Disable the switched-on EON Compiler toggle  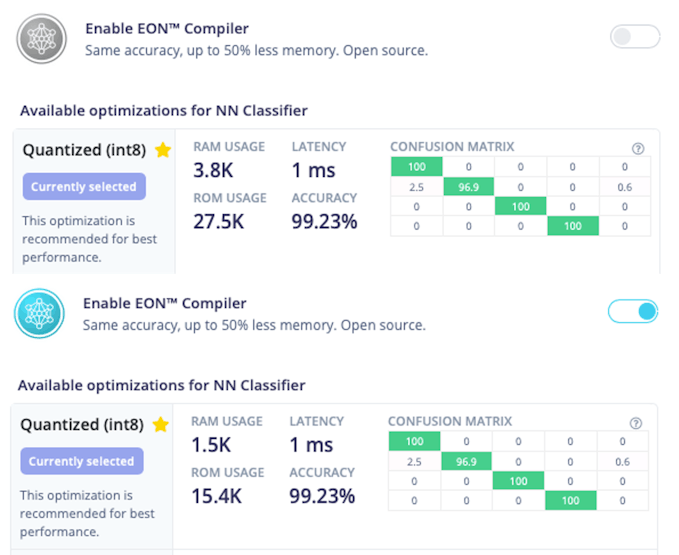click(633, 312)
